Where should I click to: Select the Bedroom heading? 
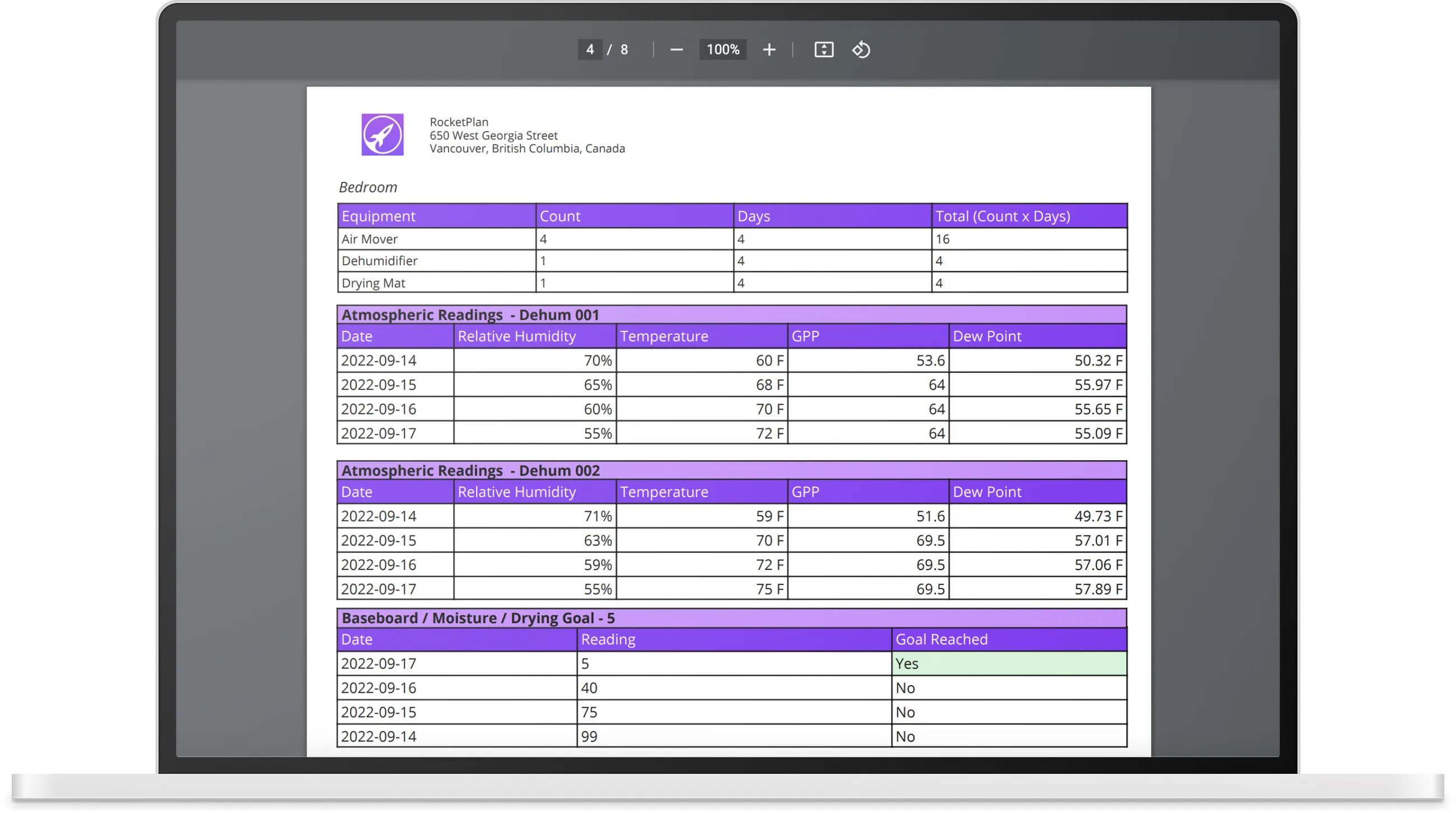(x=367, y=187)
